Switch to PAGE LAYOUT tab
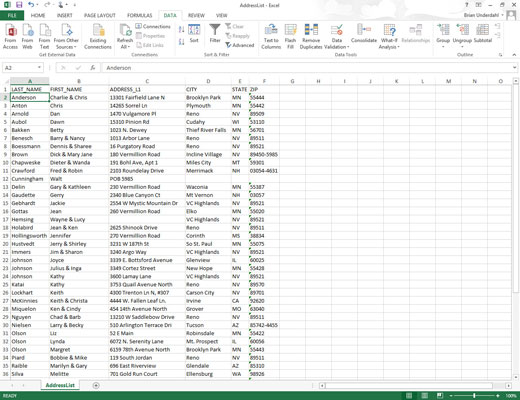Screen dimensions: 520x400 click(x=100, y=15)
